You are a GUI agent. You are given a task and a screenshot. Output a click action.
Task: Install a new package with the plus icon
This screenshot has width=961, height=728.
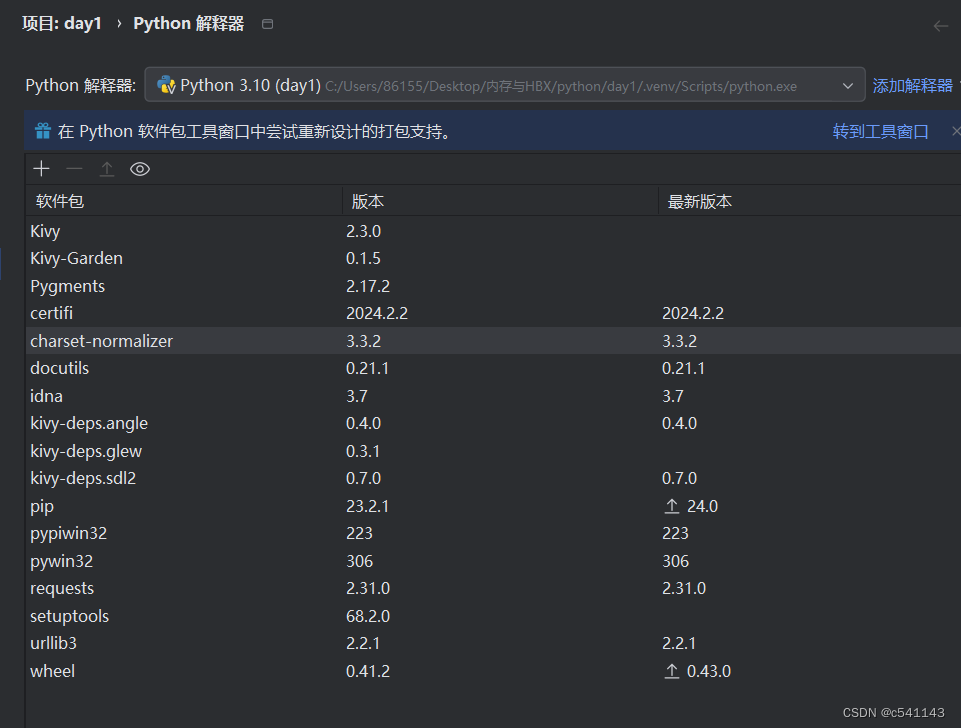tap(41, 168)
